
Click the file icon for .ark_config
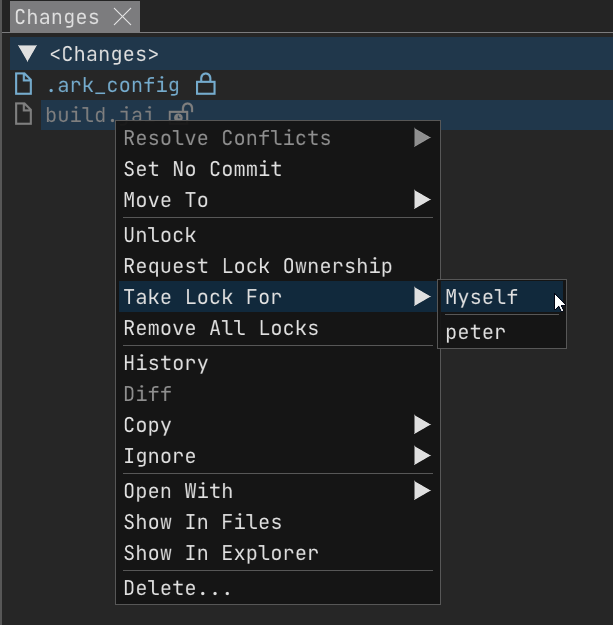(x=24, y=84)
